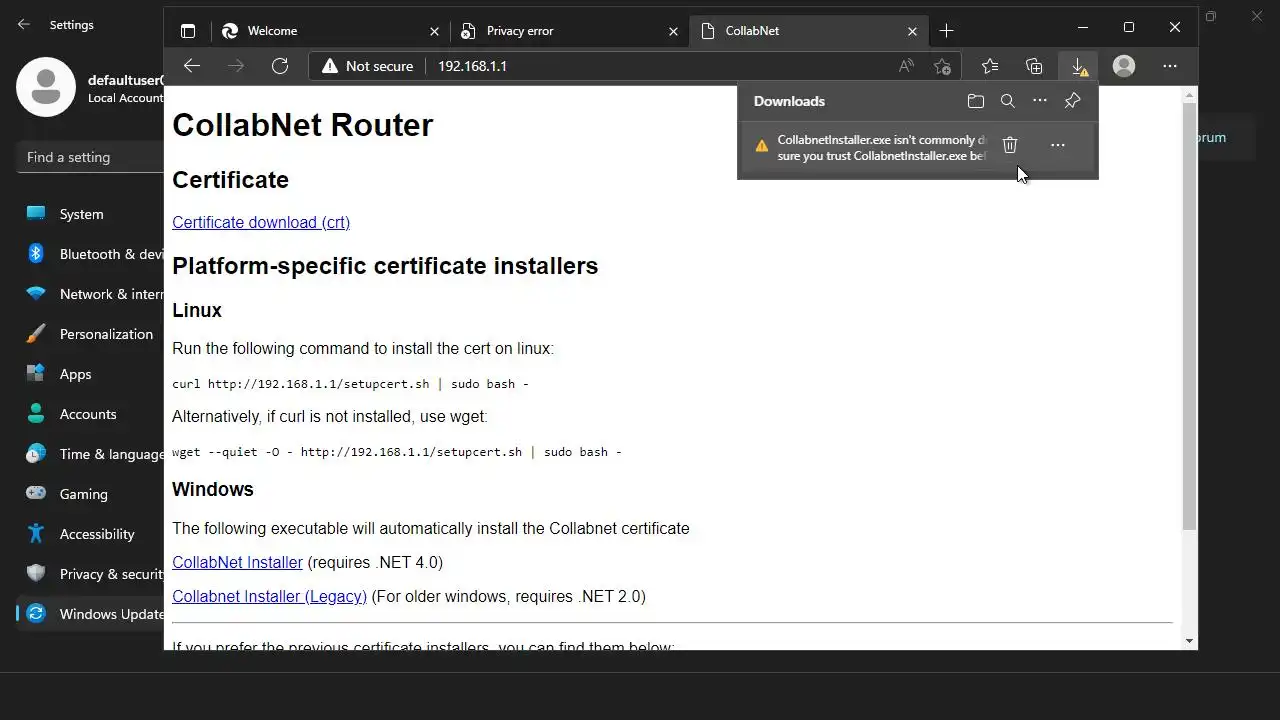Open Edge Settings and more menu
Image resolution: width=1280 pixels, height=720 pixels.
pos(1170,66)
